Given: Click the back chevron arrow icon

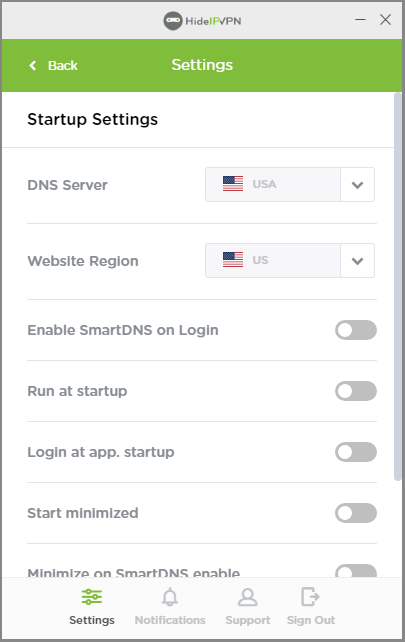Looking at the screenshot, I should click(33, 66).
